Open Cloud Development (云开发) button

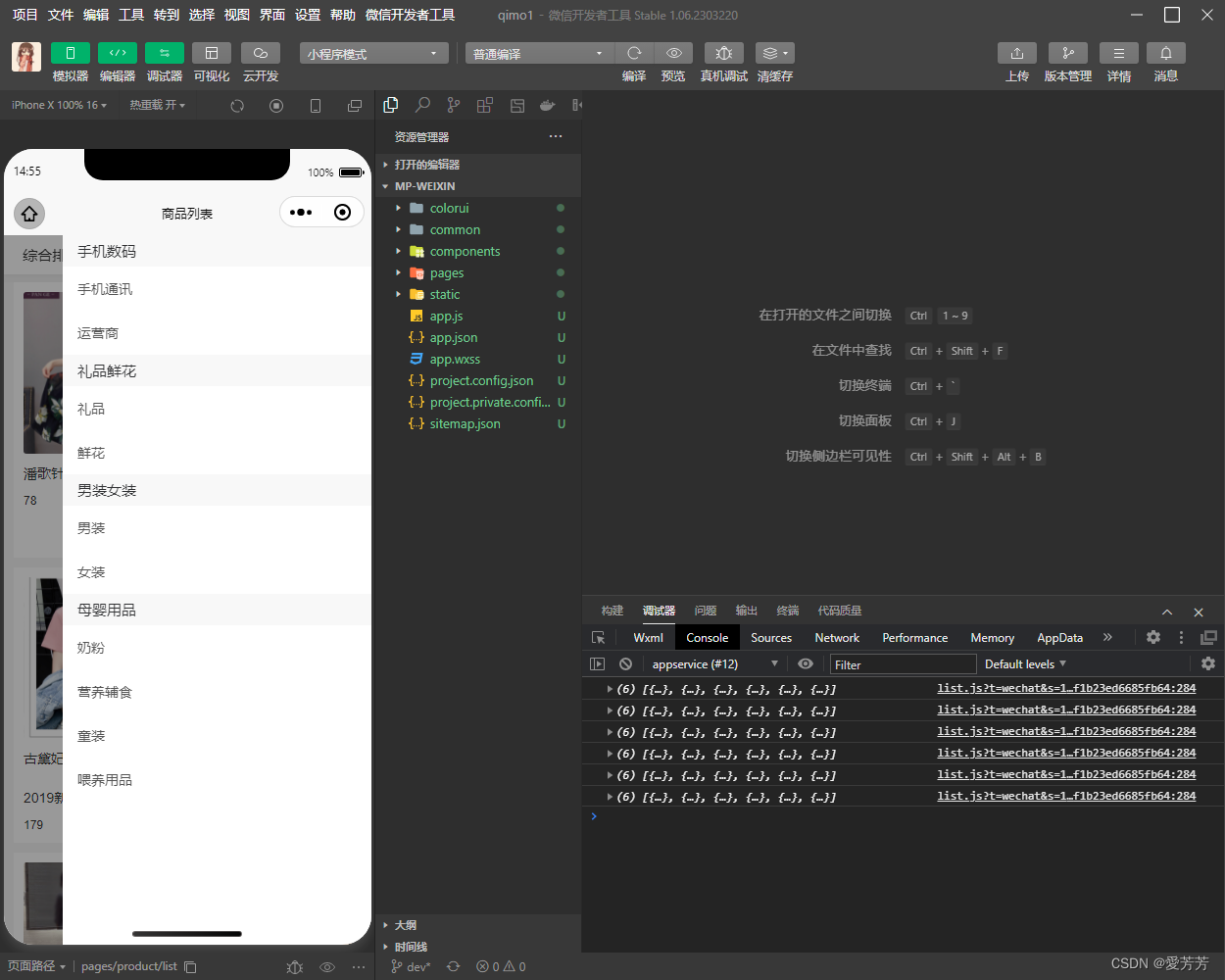(x=261, y=53)
